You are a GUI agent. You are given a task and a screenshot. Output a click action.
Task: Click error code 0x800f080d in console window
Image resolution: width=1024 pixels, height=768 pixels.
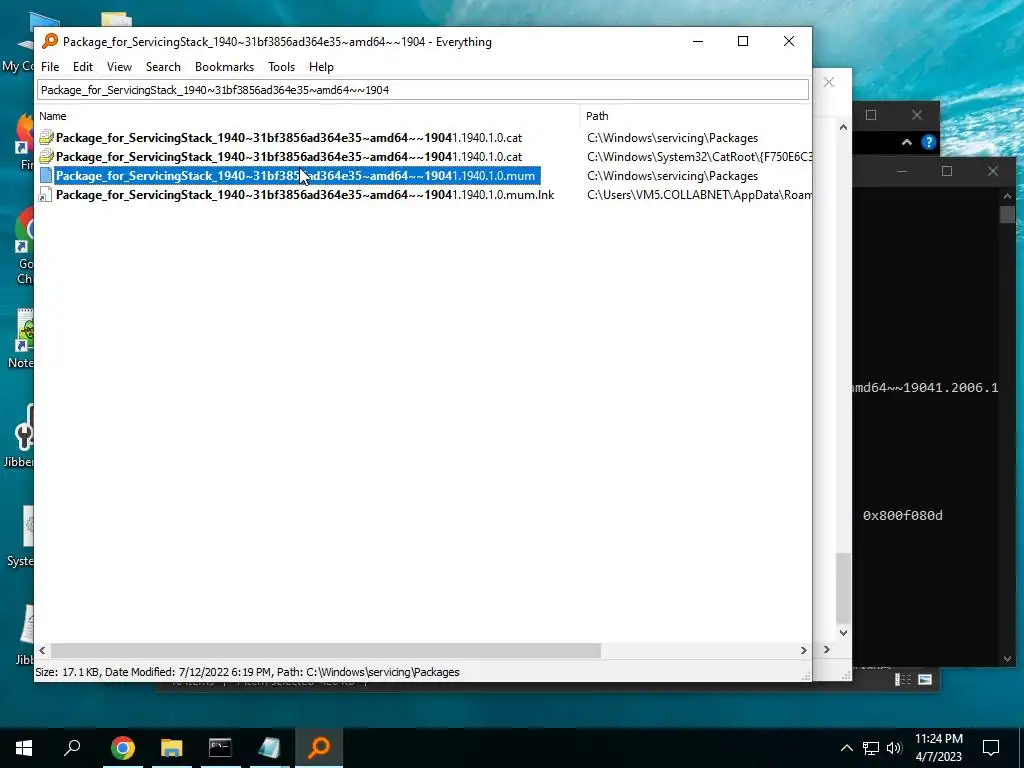903,516
